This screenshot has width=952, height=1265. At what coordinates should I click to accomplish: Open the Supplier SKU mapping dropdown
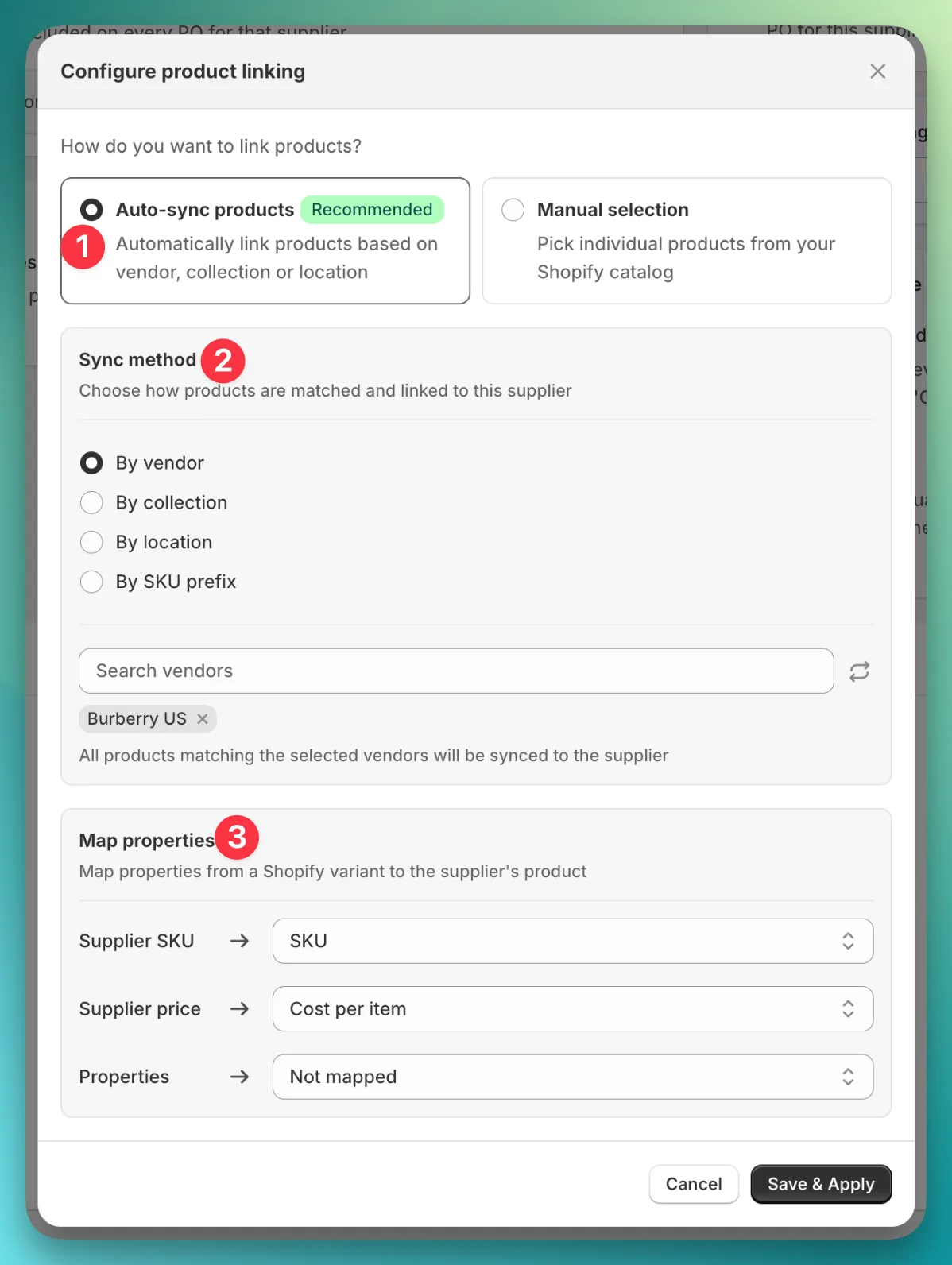572,941
